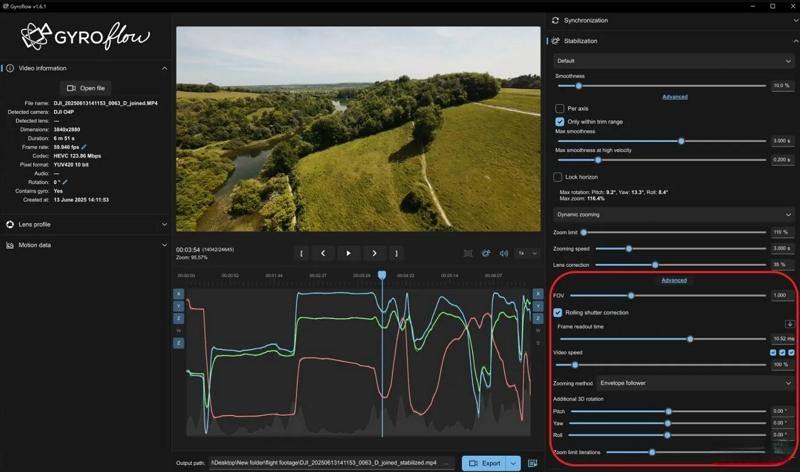The height and width of the screenshot is (472, 800).
Task: Uncheck Only within trim range
Action: pos(560,121)
